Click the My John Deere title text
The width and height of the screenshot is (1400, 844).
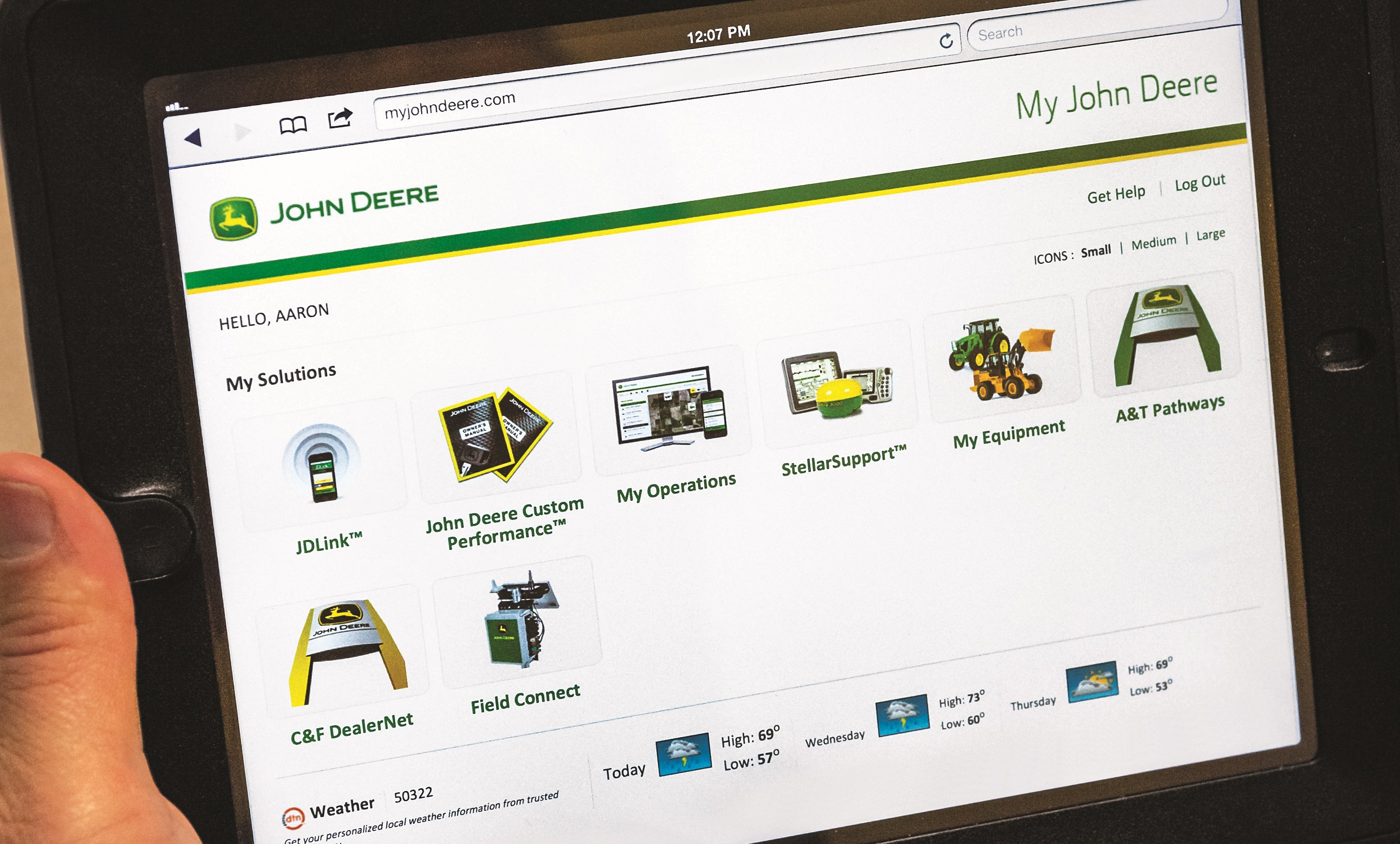tap(1116, 97)
